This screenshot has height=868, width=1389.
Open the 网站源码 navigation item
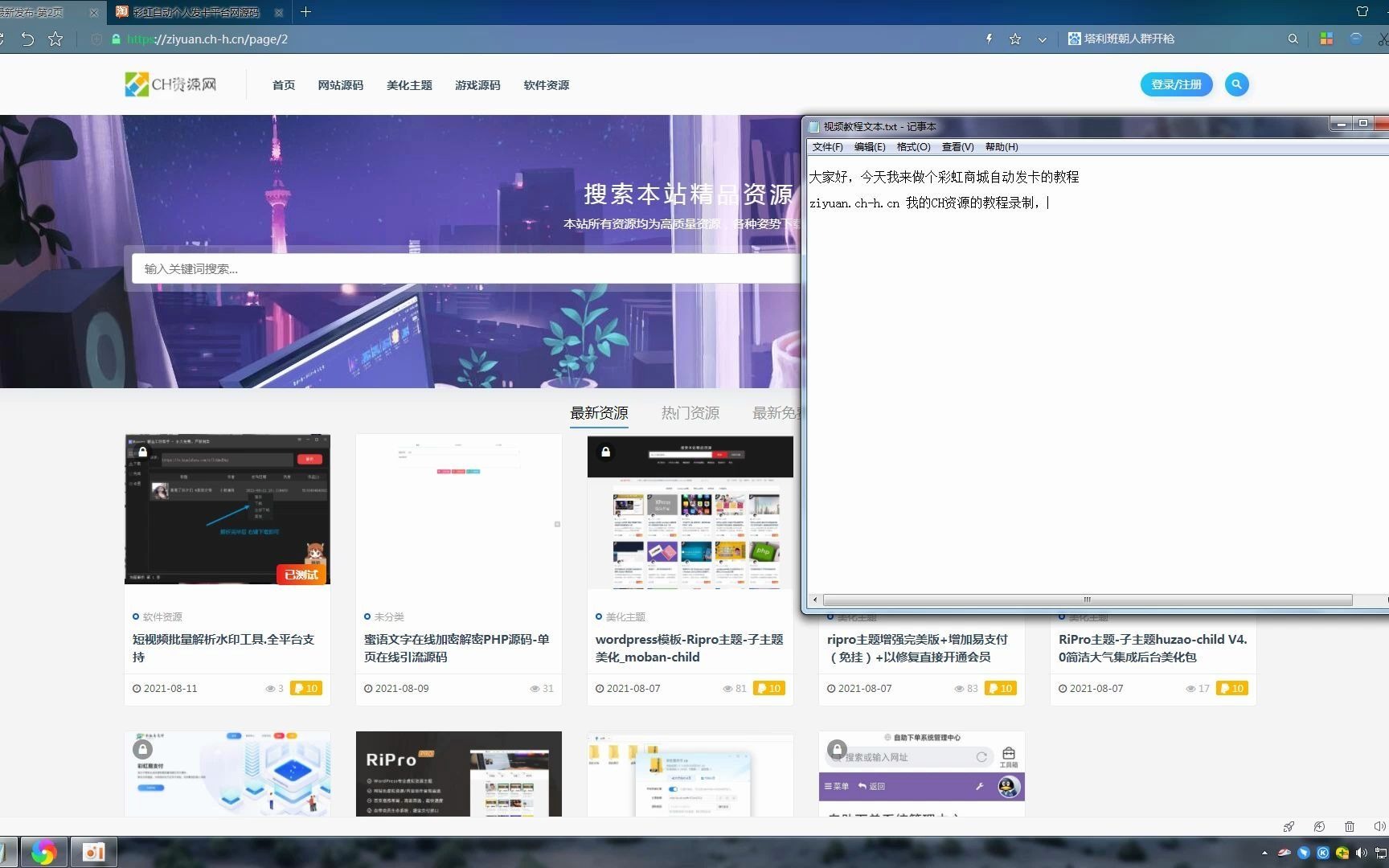click(340, 84)
